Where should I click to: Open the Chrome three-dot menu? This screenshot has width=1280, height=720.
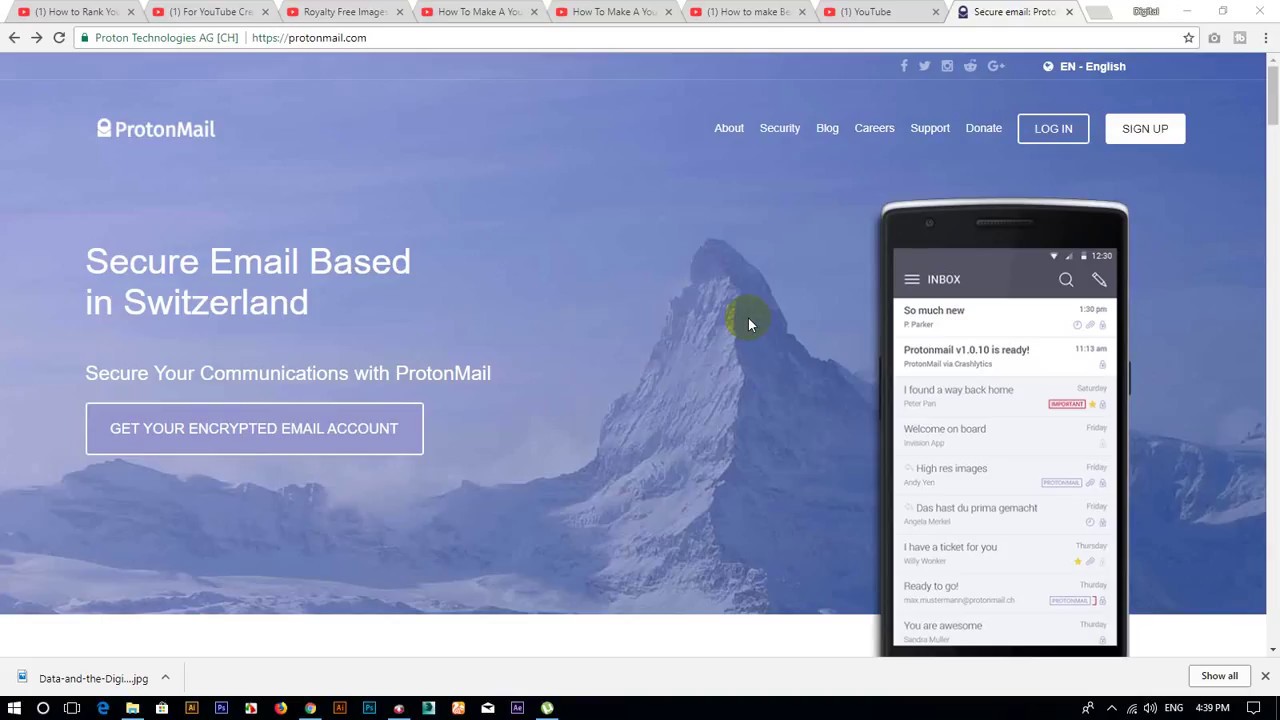pos(1266,38)
